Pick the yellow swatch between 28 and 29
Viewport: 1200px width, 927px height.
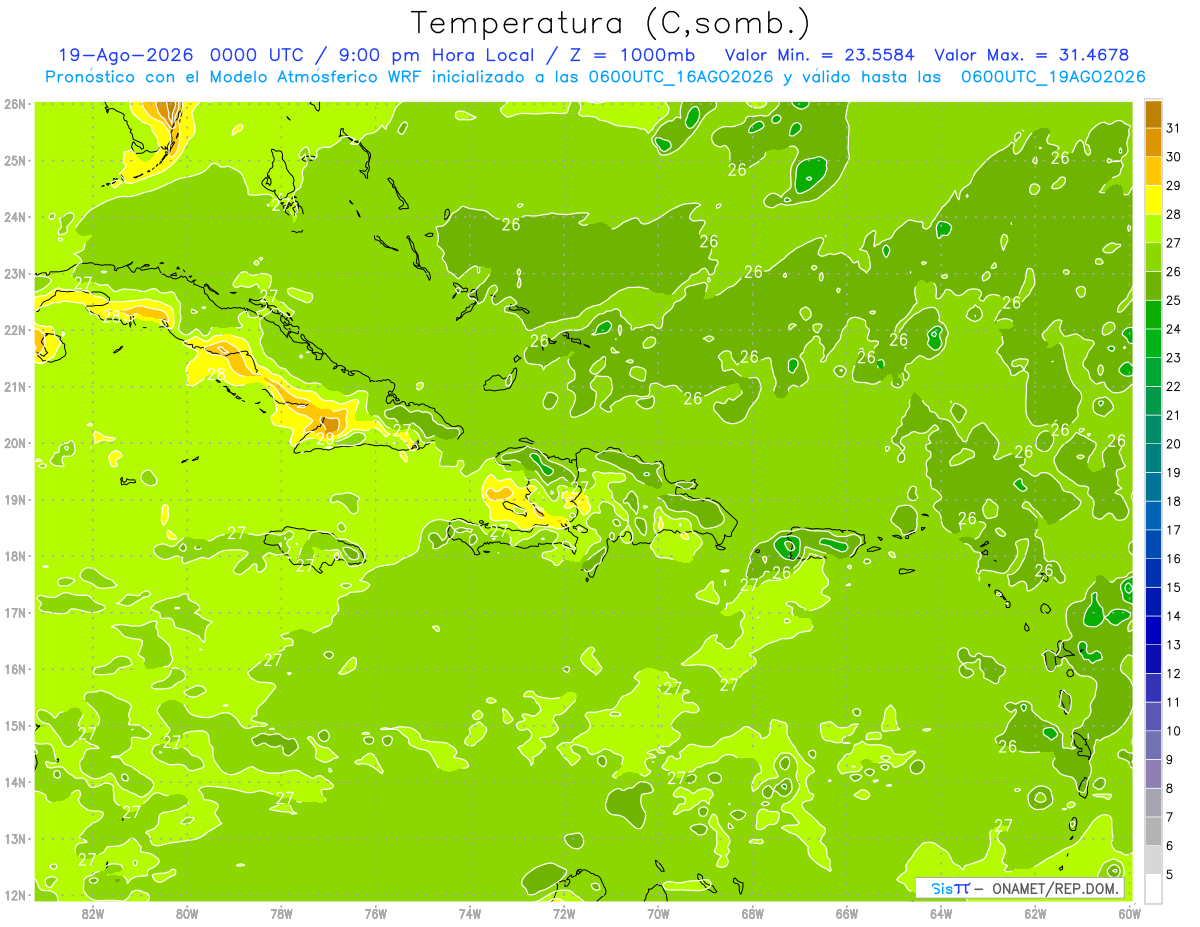pyautogui.click(x=1153, y=200)
